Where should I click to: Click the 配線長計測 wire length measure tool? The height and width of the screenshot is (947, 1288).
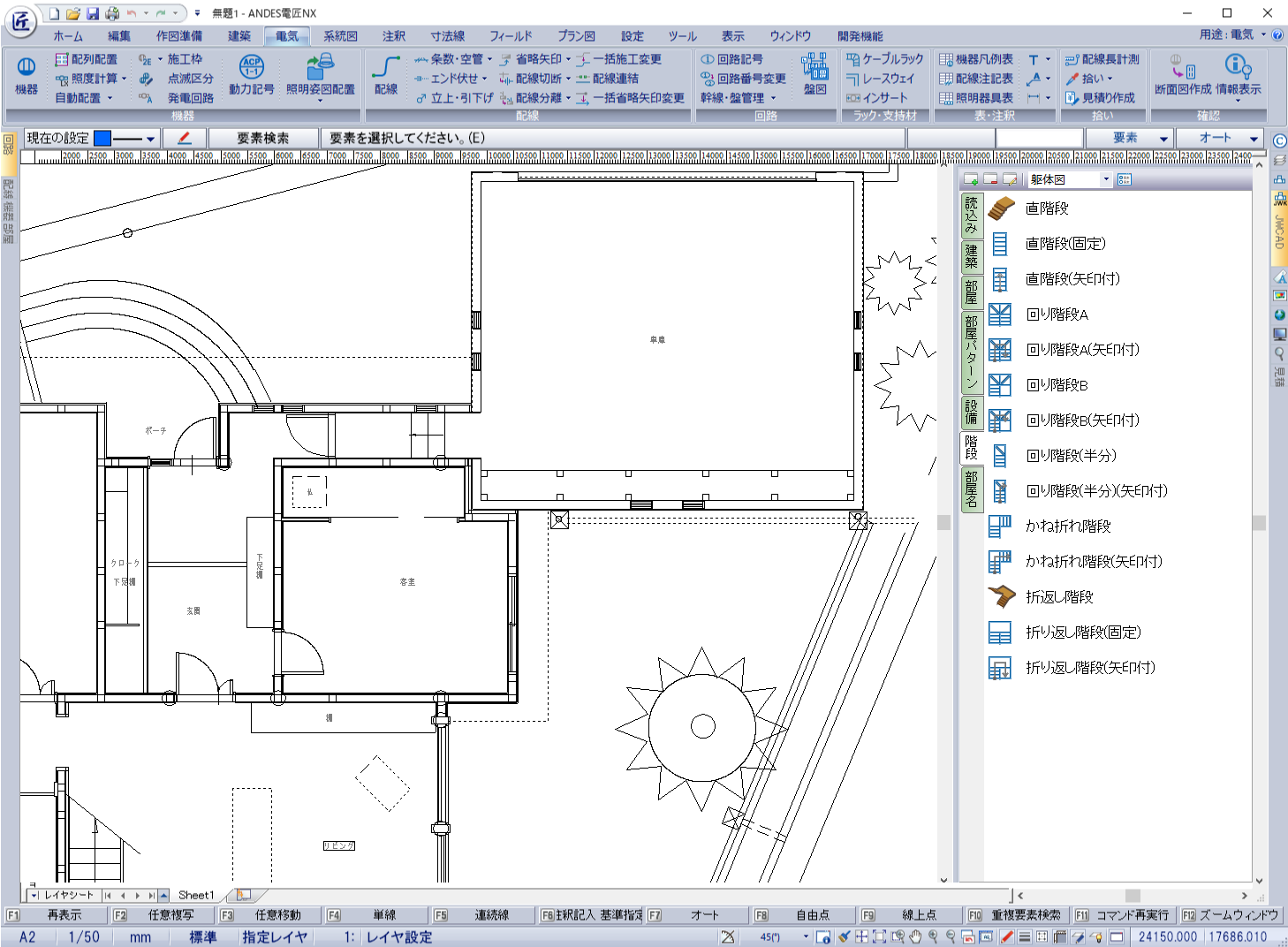[1102, 59]
